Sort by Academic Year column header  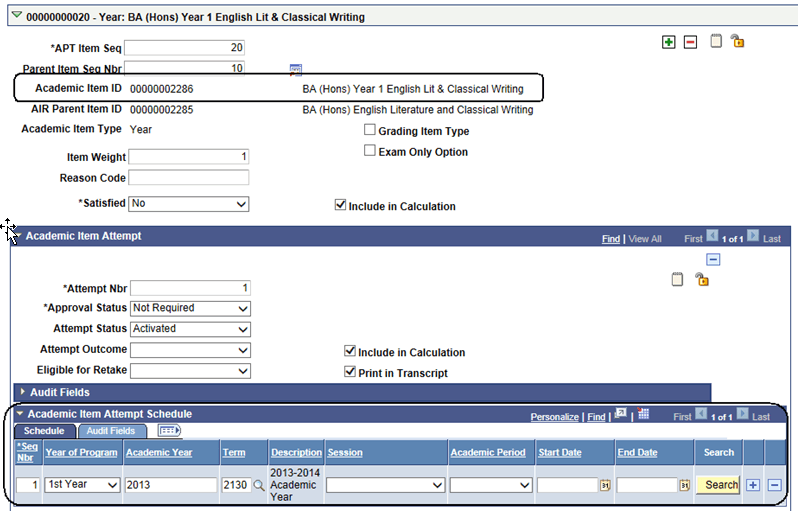(159, 453)
